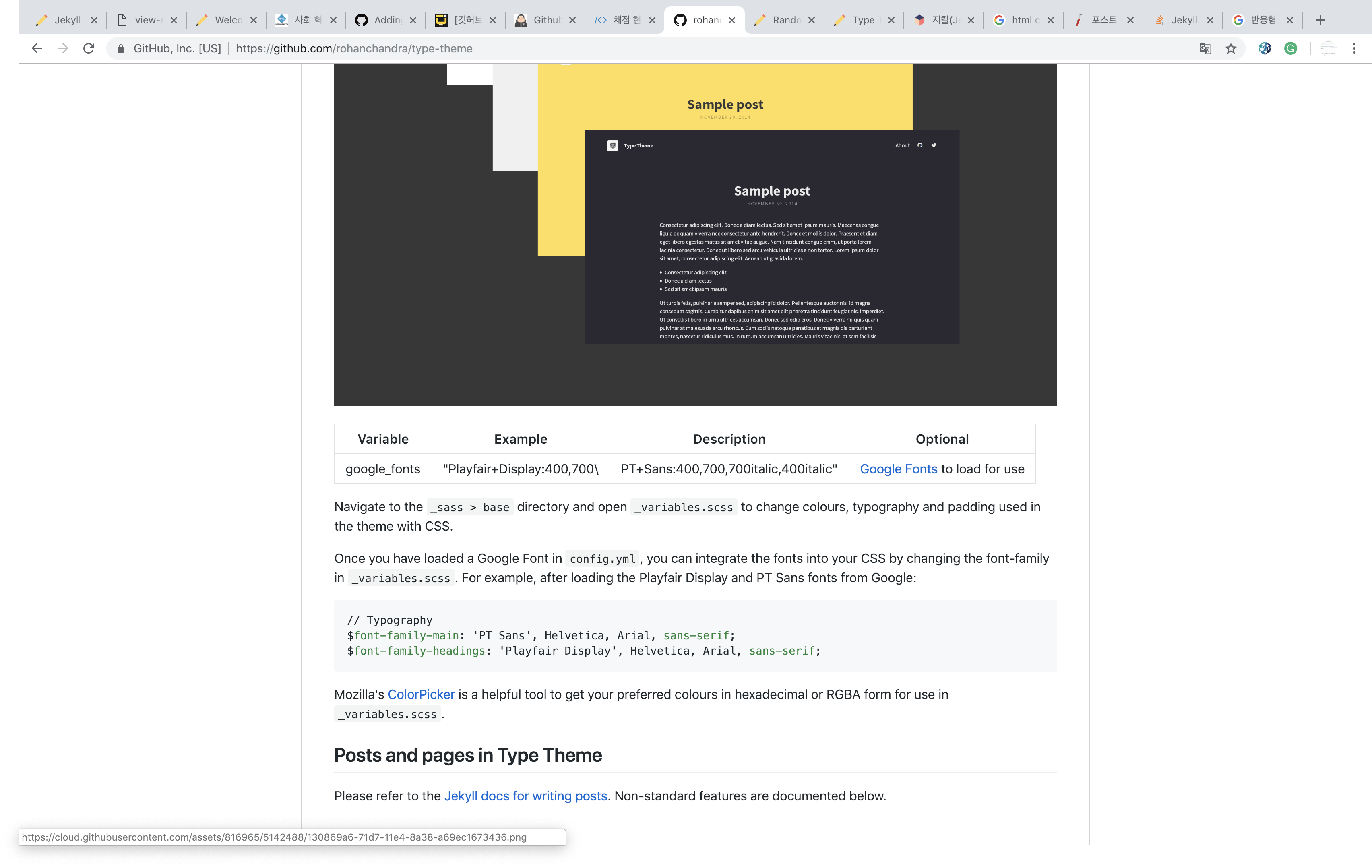Click the Example column header
Viewport: 1372px width, 868px height.
point(521,439)
